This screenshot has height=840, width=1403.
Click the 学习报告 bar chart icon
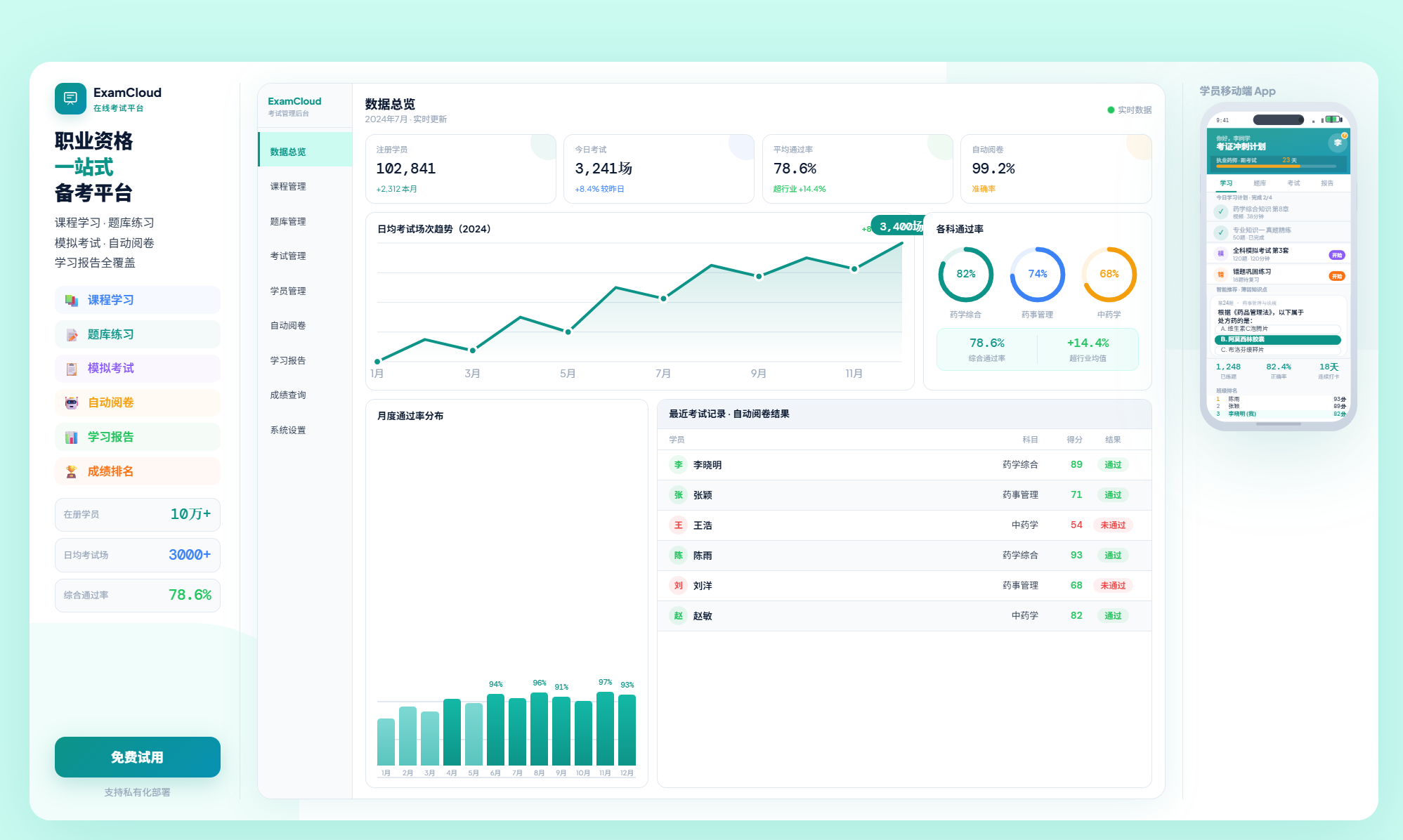tap(72, 437)
